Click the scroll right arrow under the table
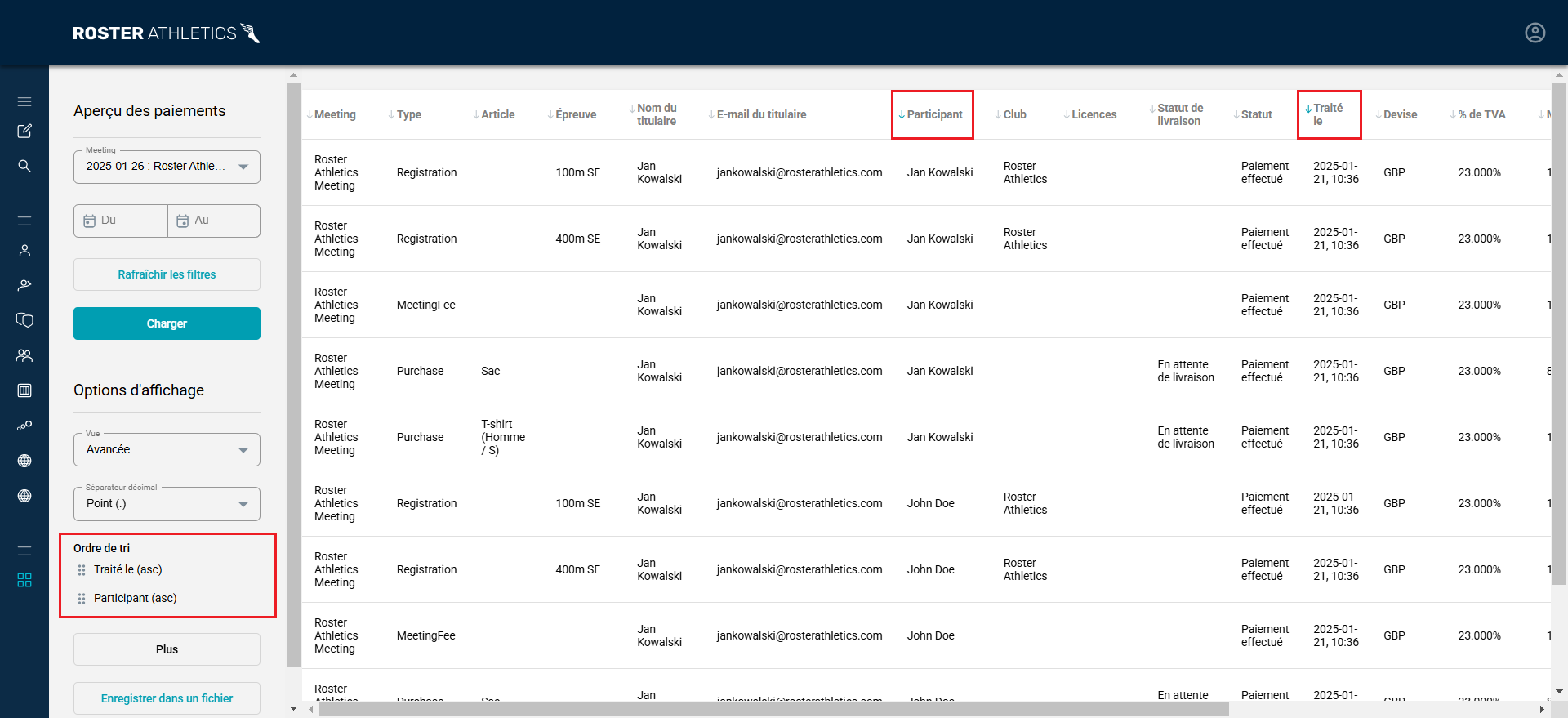Viewport: 1568px width, 718px height. coord(1542,710)
